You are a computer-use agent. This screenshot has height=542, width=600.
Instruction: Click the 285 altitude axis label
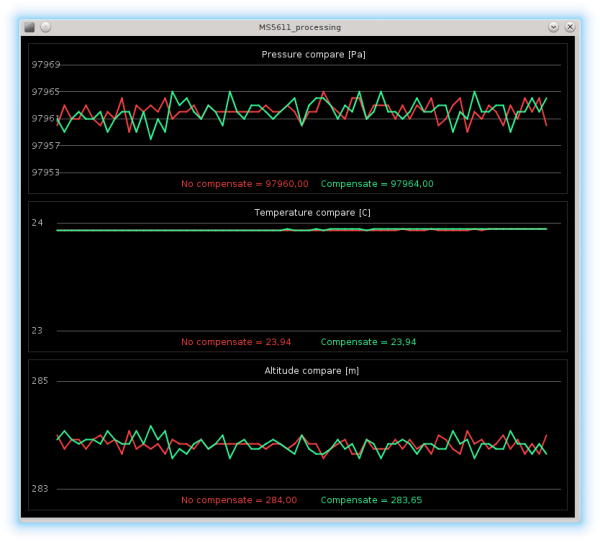point(40,381)
